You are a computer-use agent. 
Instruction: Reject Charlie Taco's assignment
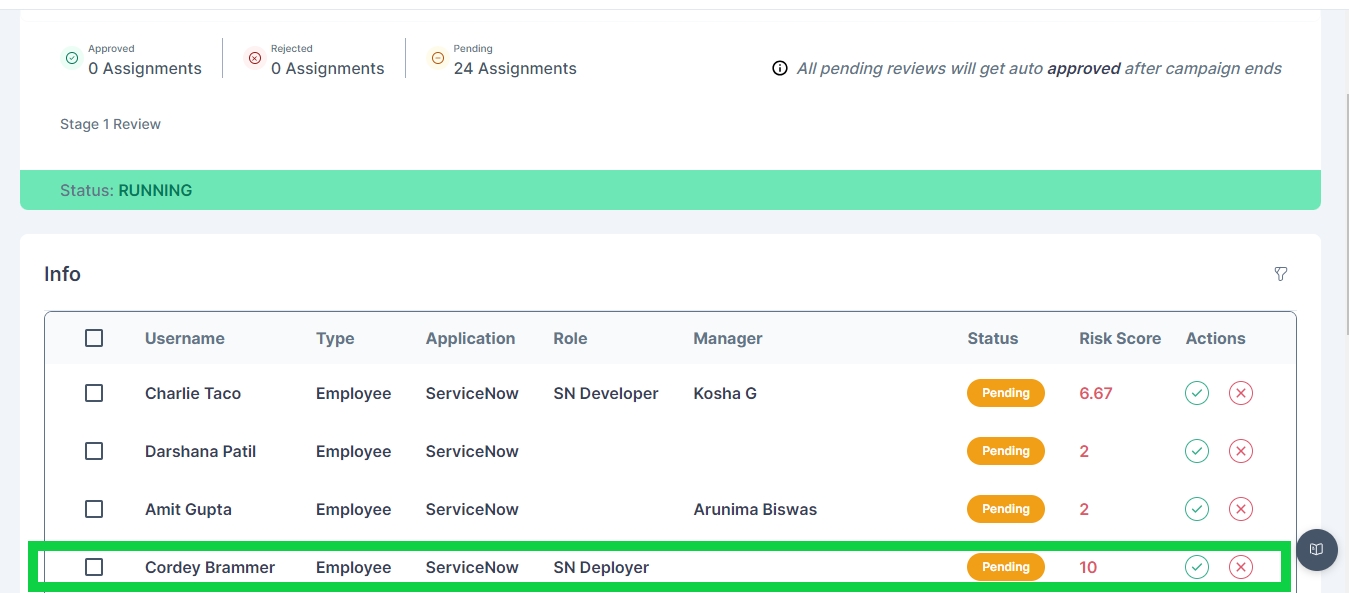pos(1241,393)
